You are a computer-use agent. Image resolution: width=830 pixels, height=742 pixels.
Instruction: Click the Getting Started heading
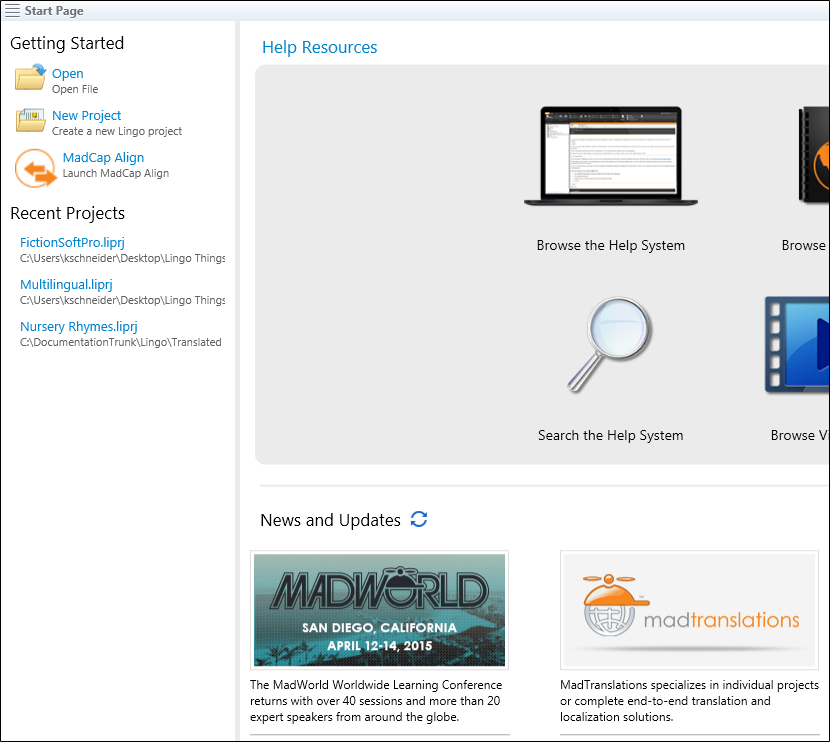click(x=67, y=43)
